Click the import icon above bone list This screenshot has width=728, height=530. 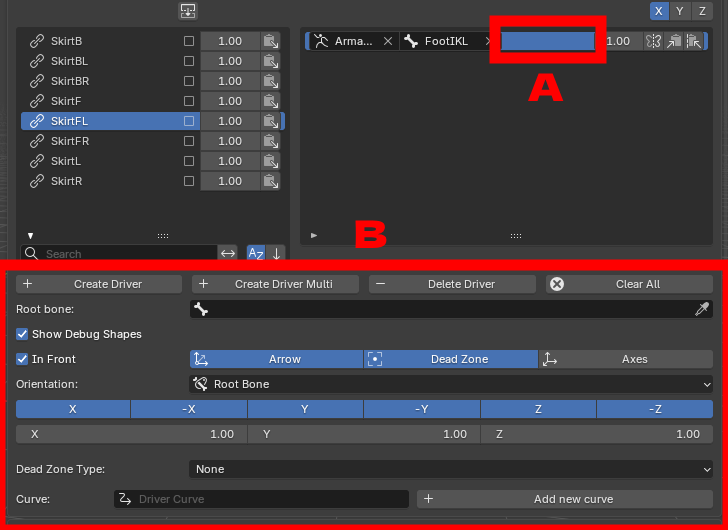188,11
